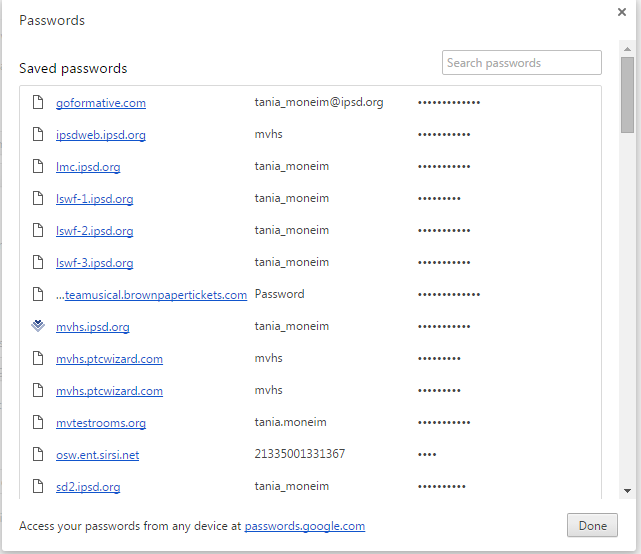Close the Passwords dialog with X
641x554 pixels.
pyautogui.click(x=622, y=12)
